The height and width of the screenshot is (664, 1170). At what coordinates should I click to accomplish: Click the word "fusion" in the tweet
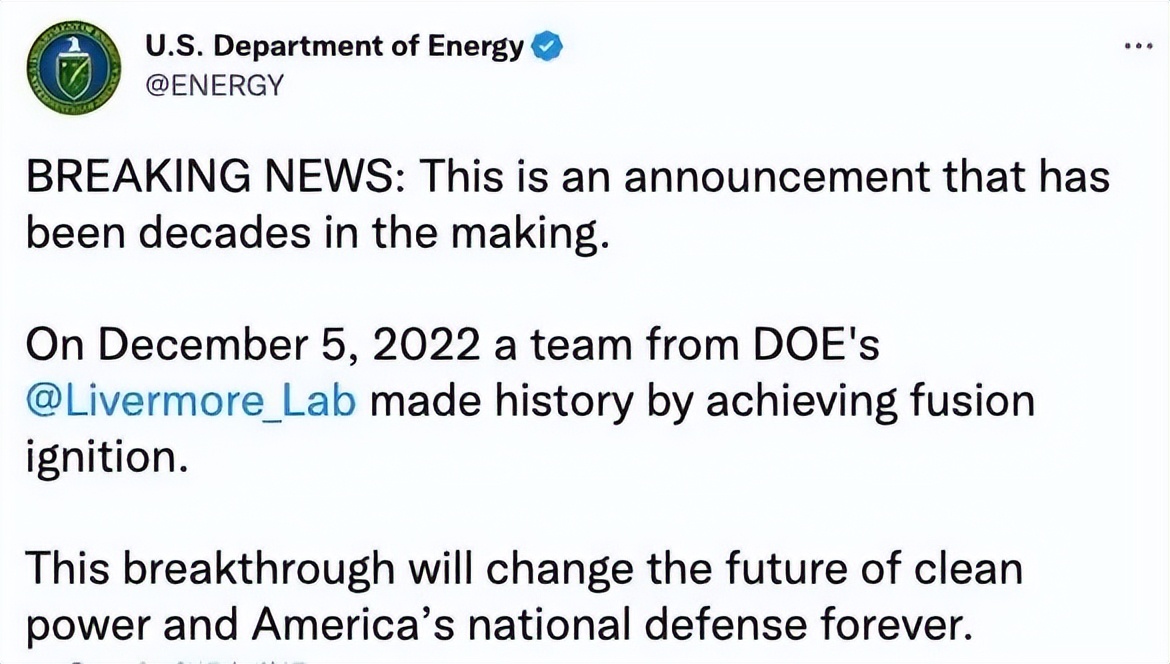pyautogui.click(x=970, y=403)
